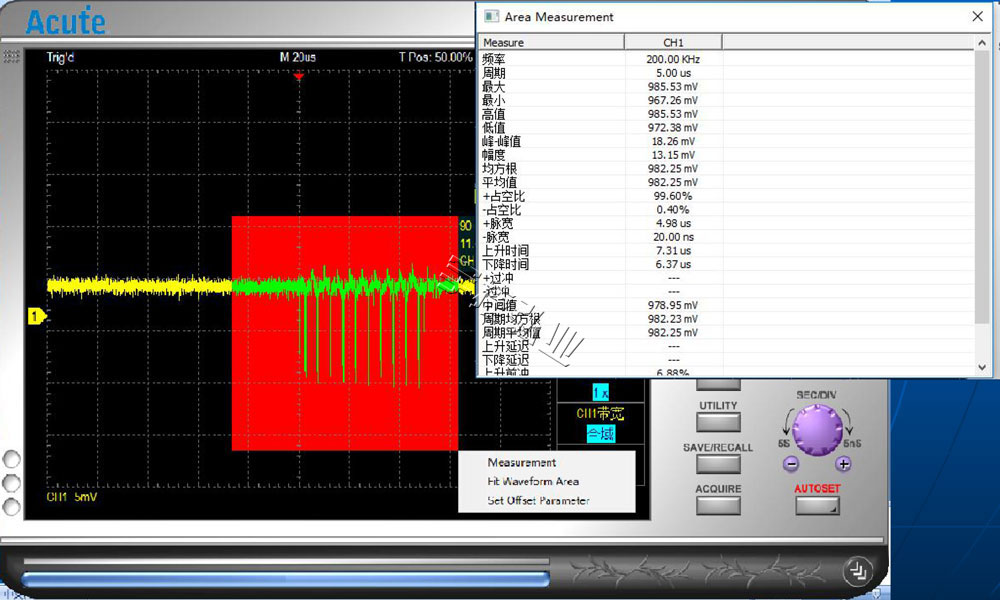This screenshot has height=600, width=1000.
Task: Click the M 20us timebase readout
Action: (297, 57)
